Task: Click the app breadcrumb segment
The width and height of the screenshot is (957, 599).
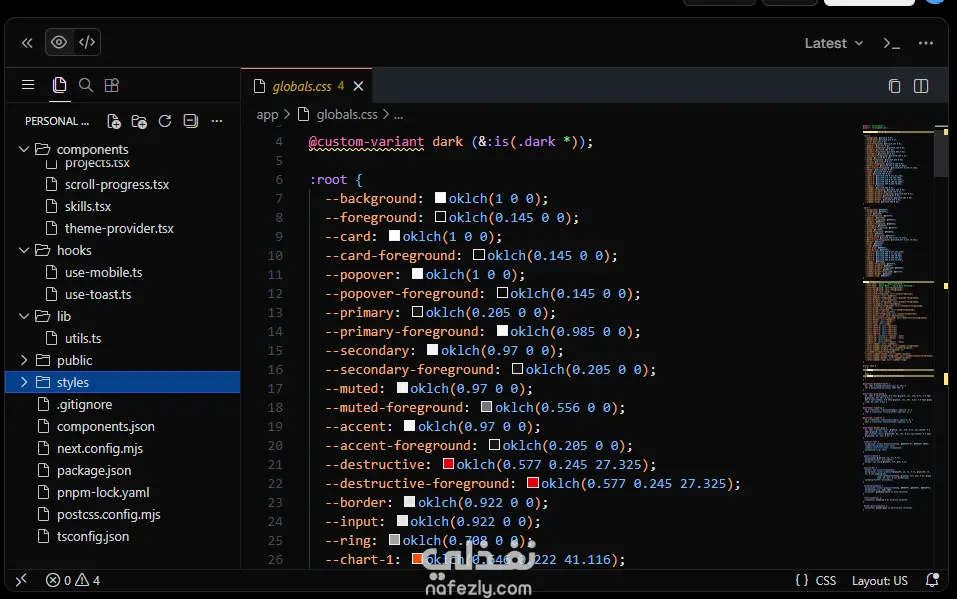Action: click(x=267, y=114)
